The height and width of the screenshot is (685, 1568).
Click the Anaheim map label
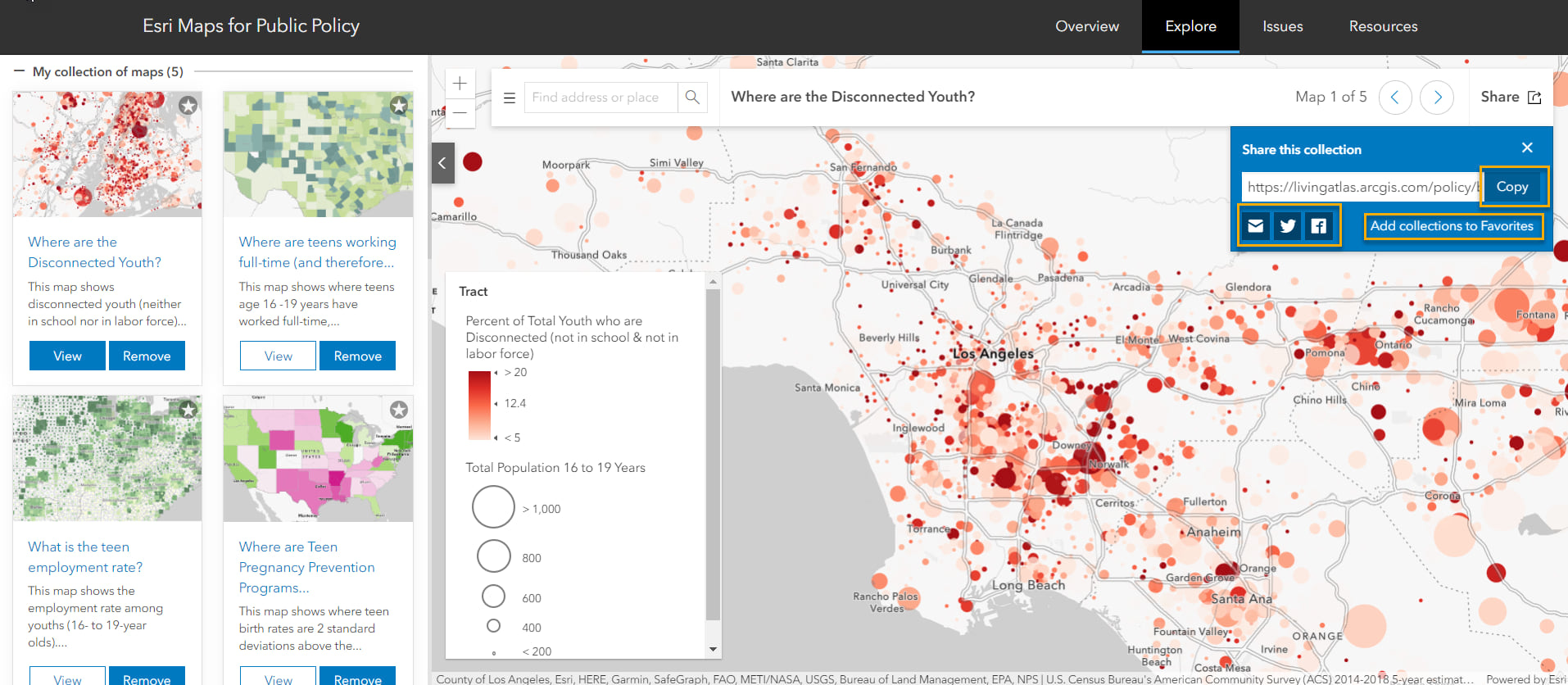click(x=1213, y=532)
